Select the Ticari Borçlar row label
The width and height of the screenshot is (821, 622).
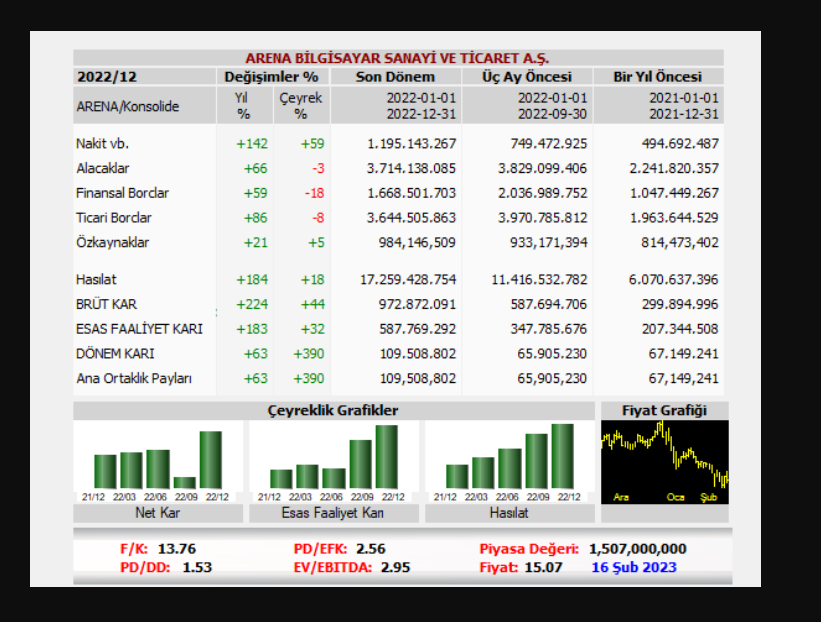(x=114, y=217)
